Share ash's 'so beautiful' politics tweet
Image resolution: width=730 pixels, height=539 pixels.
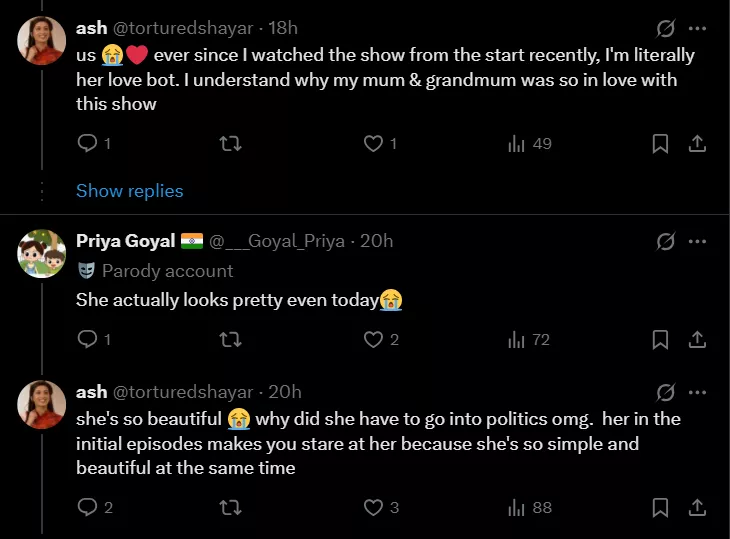pos(697,508)
